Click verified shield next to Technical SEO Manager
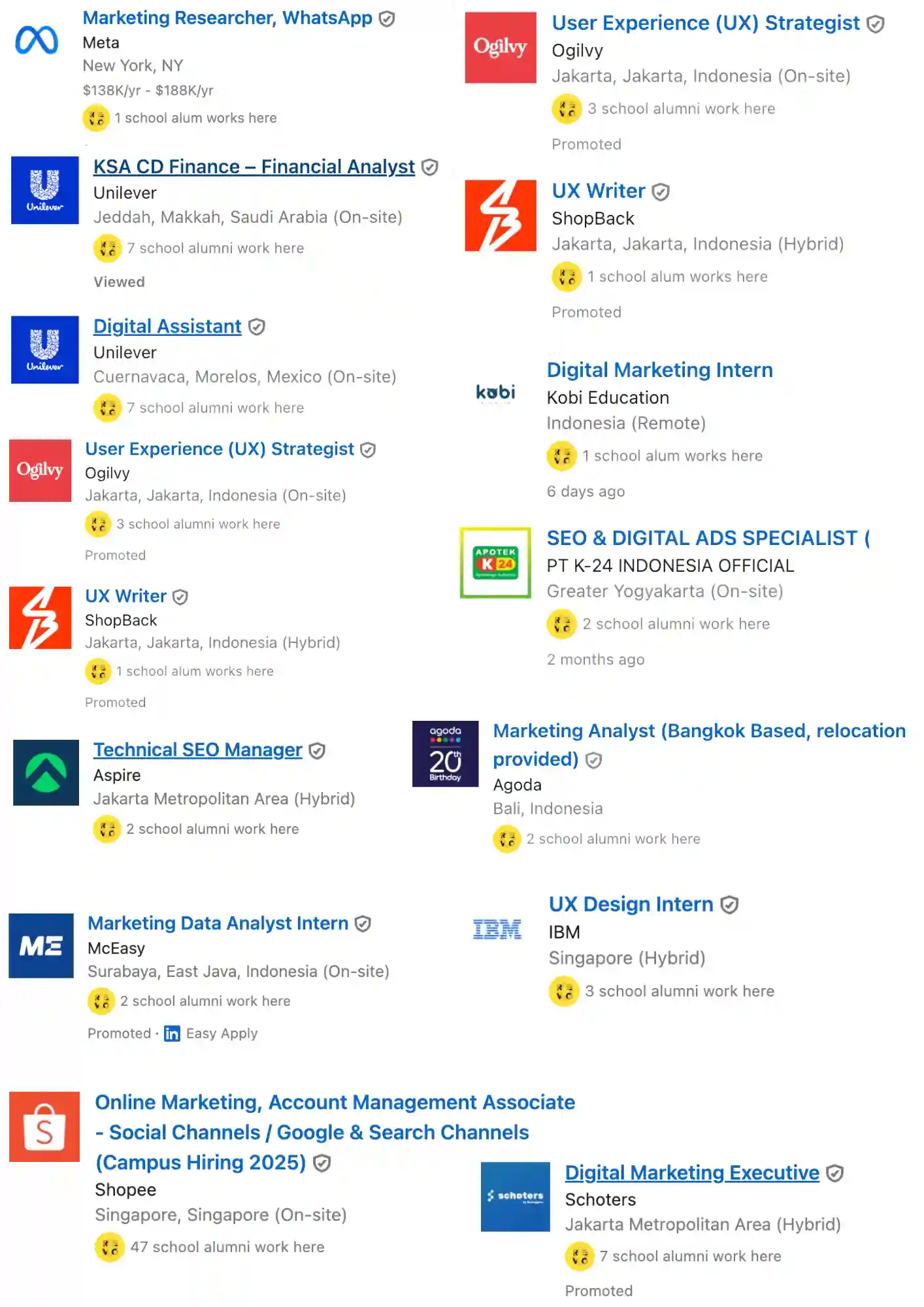 click(x=317, y=751)
